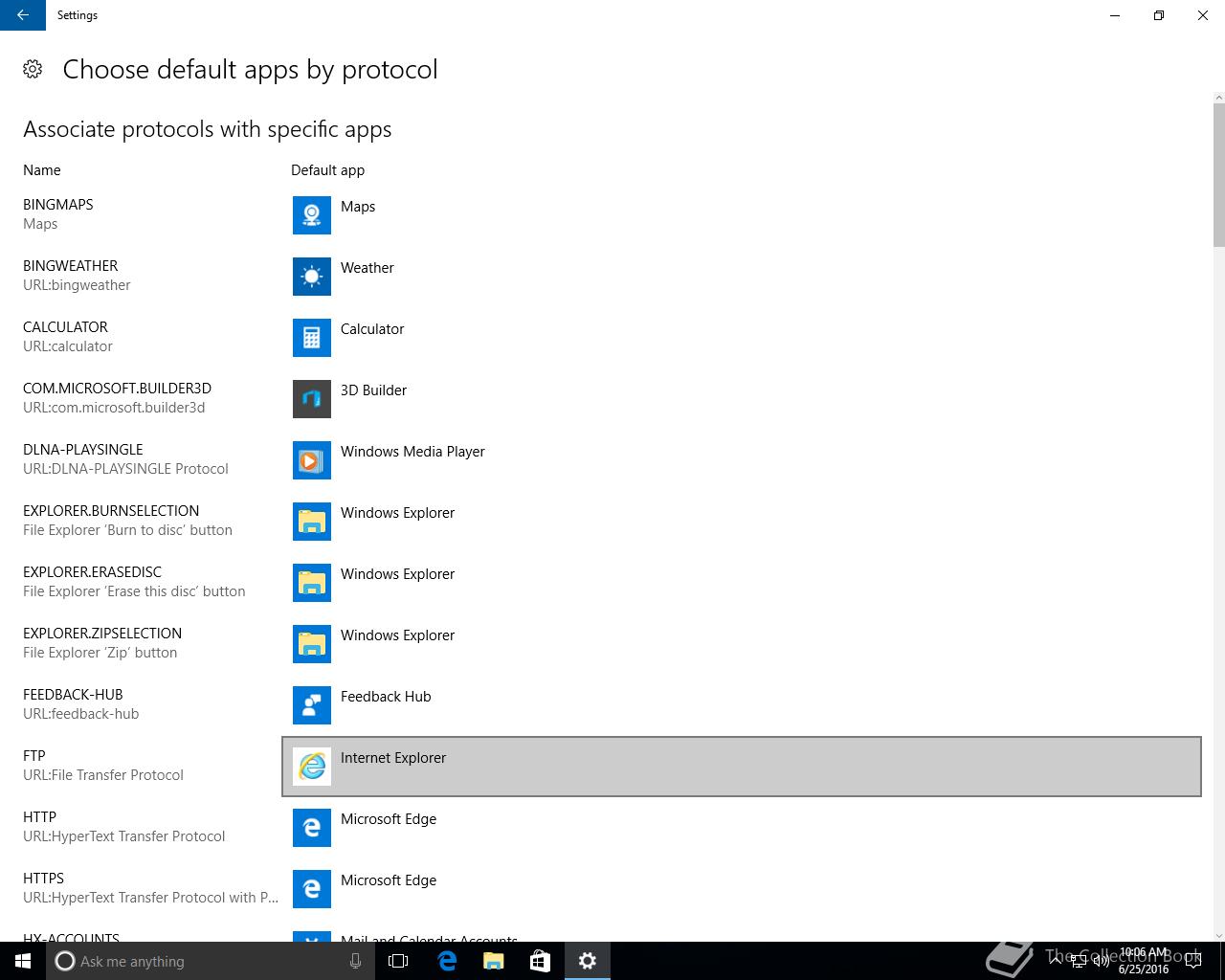Open the volume control in system tray
1225x980 pixels.
(x=1101, y=961)
